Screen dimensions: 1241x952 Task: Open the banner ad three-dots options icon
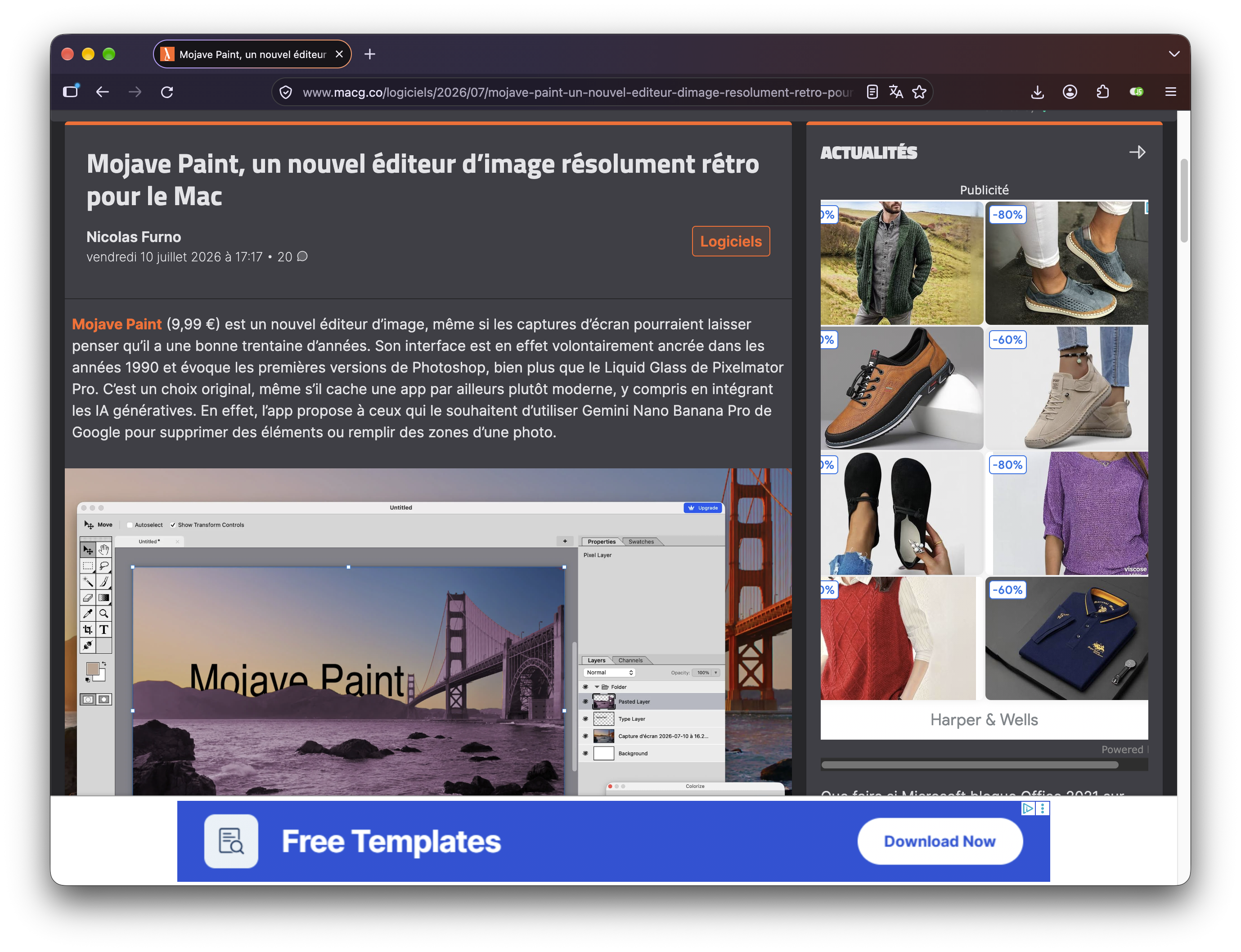coord(1043,808)
